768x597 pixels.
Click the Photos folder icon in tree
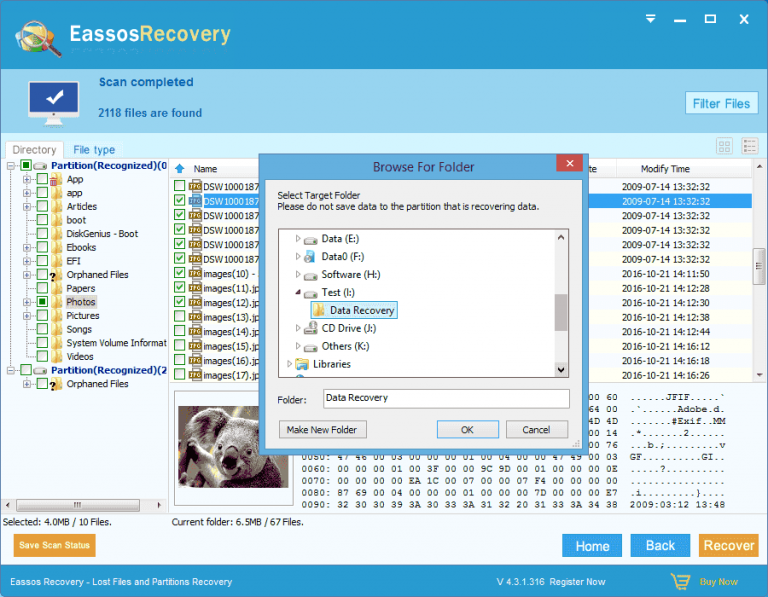pyautogui.click(x=57, y=302)
